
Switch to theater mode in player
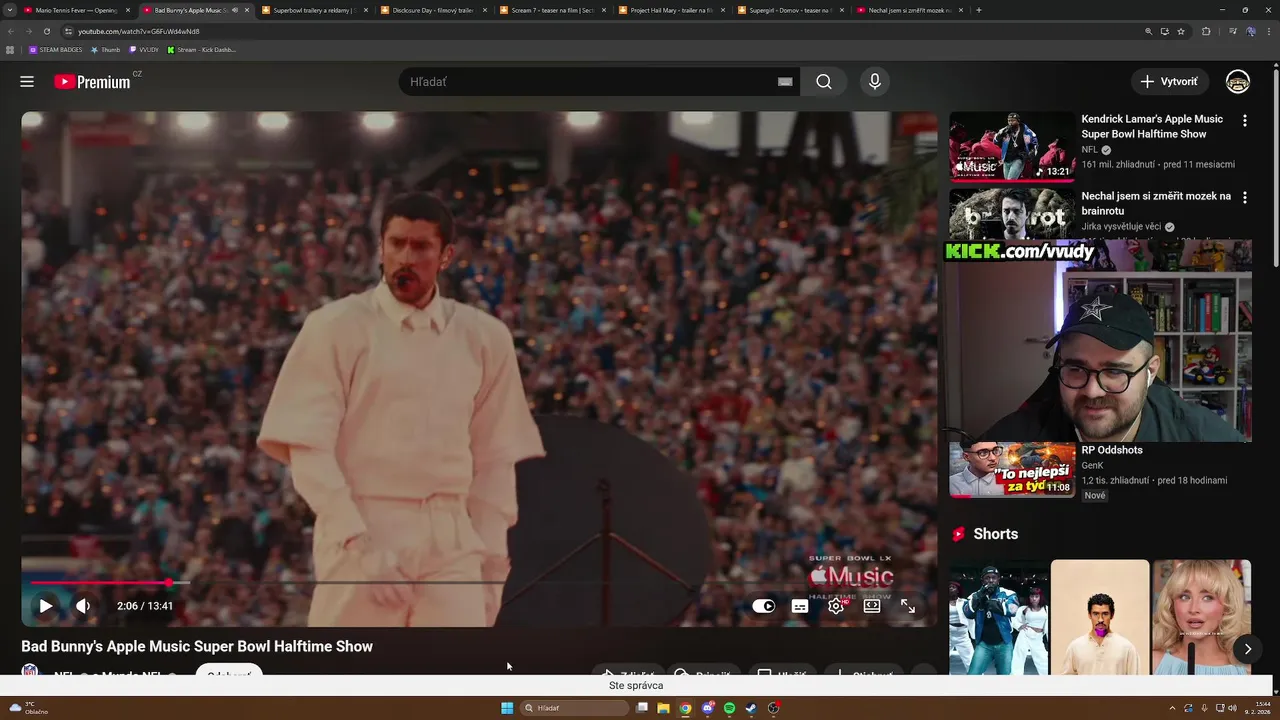tap(872, 606)
